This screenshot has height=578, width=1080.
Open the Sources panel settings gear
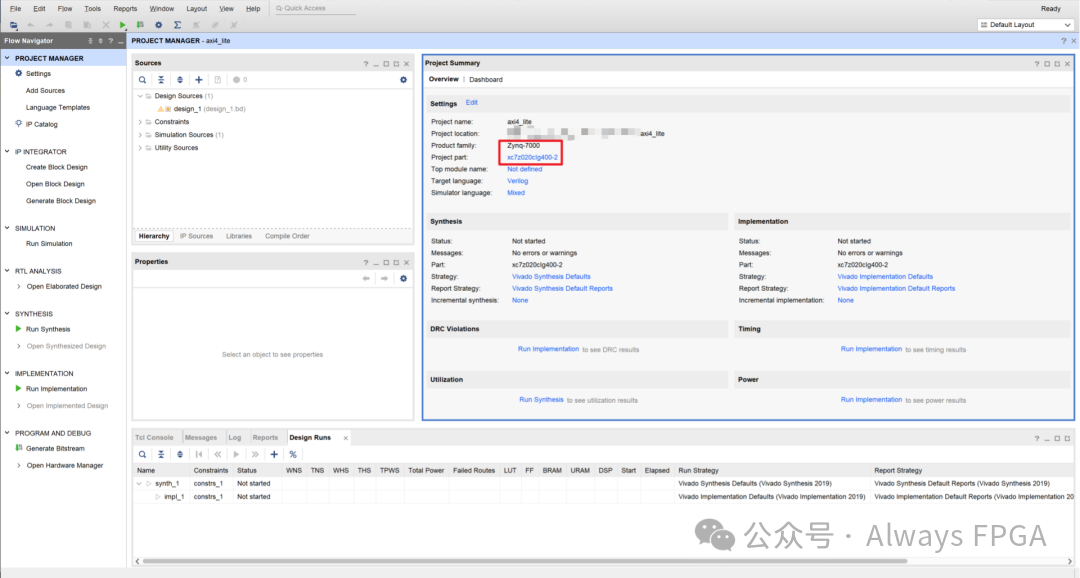click(404, 80)
